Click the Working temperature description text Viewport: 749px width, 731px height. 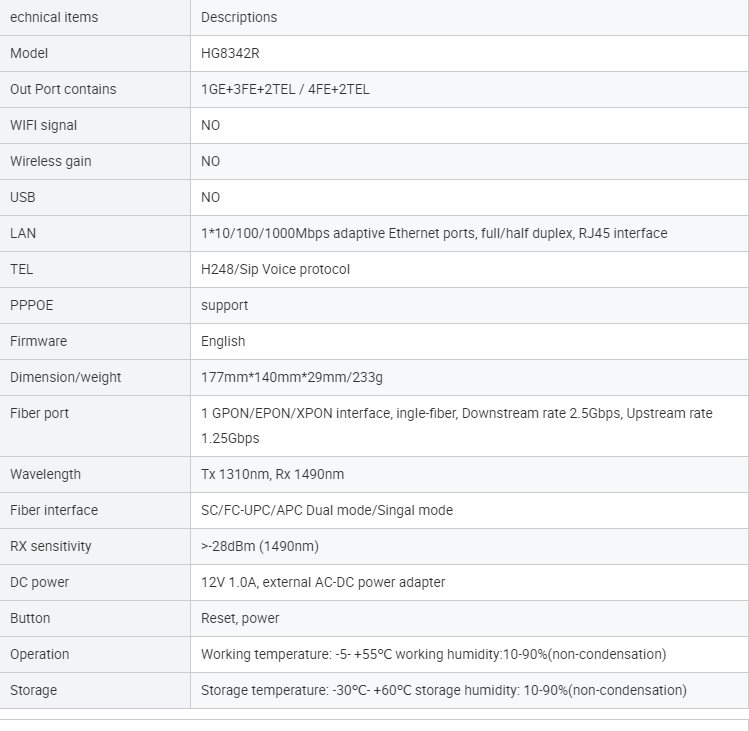click(x=433, y=654)
